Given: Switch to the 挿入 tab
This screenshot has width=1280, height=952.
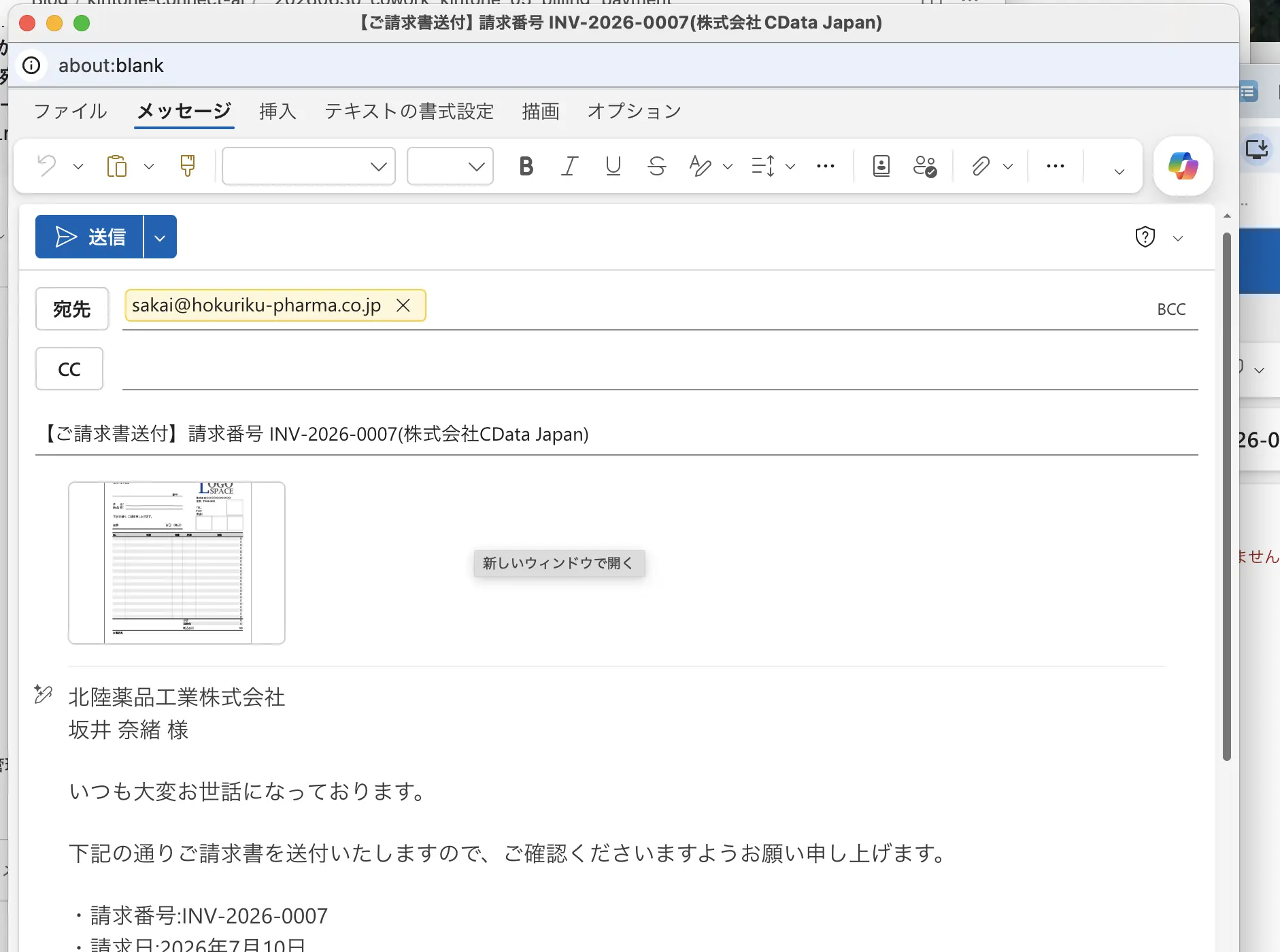Looking at the screenshot, I should [277, 111].
